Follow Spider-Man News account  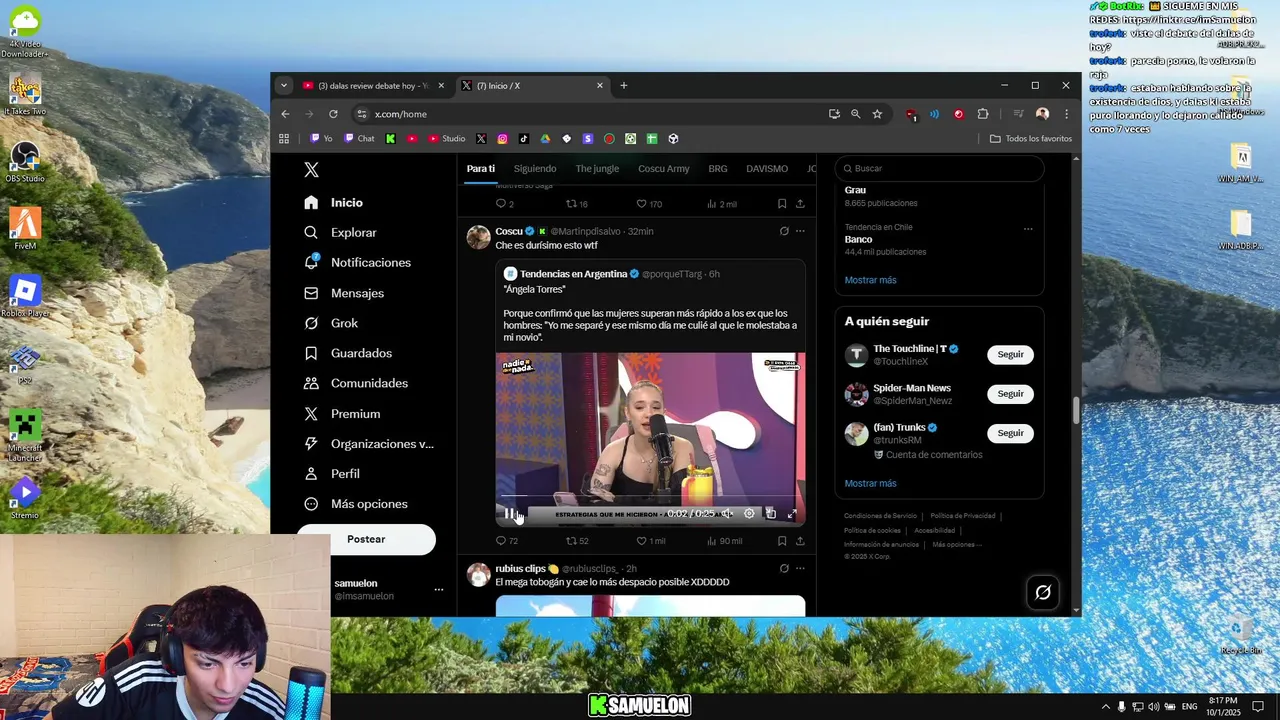point(1010,393)
